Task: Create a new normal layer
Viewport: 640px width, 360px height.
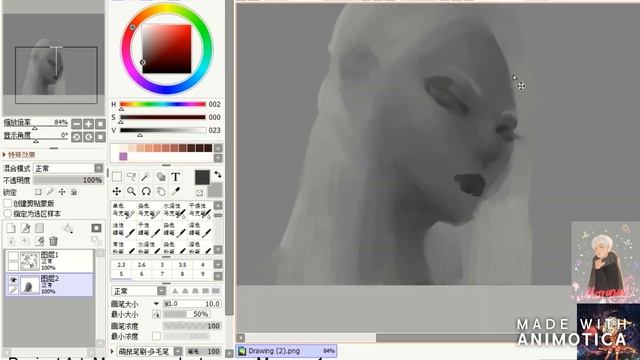Action: (11, 229)
